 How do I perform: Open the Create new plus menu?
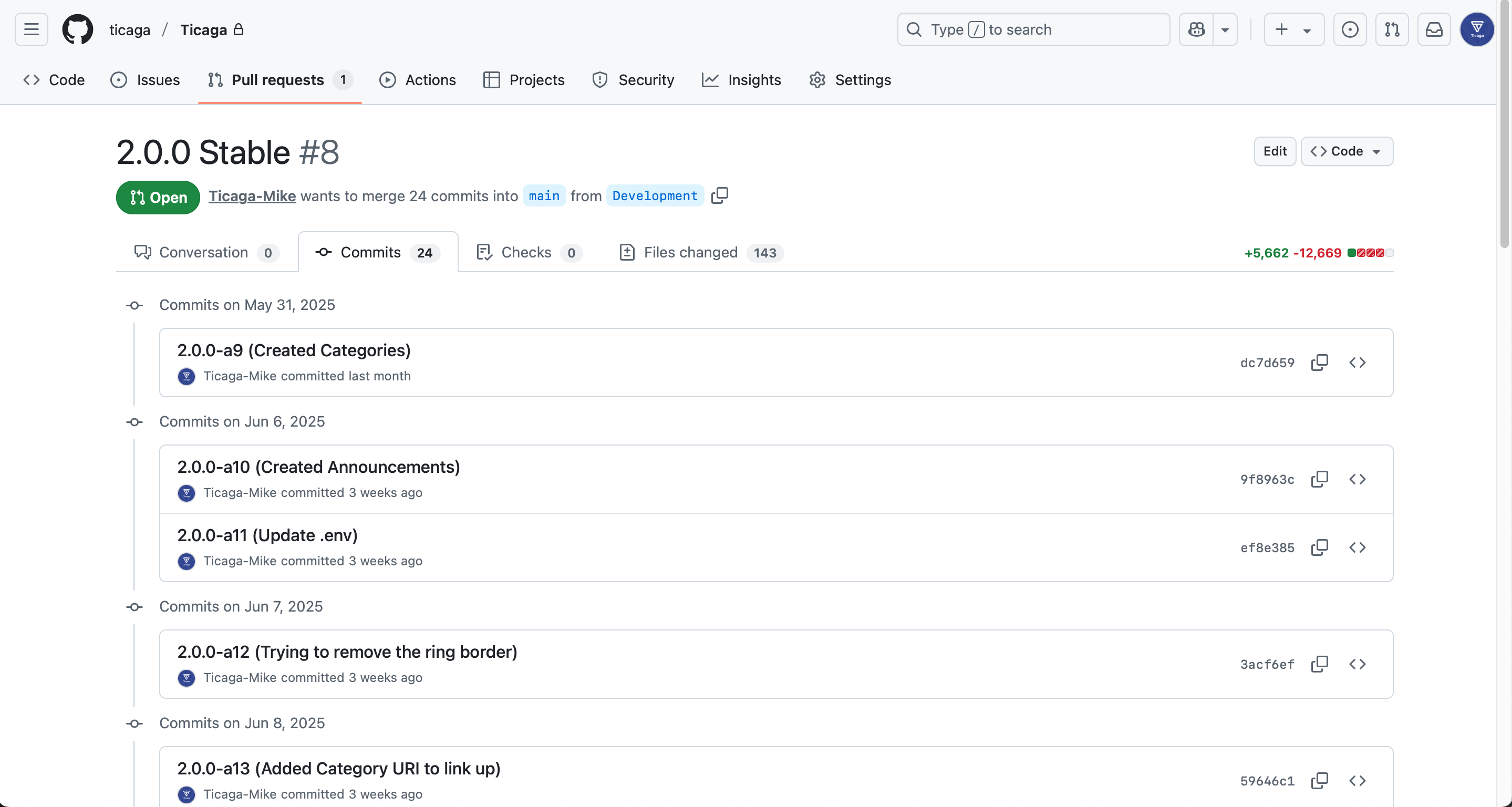[x=1293, y=29]
